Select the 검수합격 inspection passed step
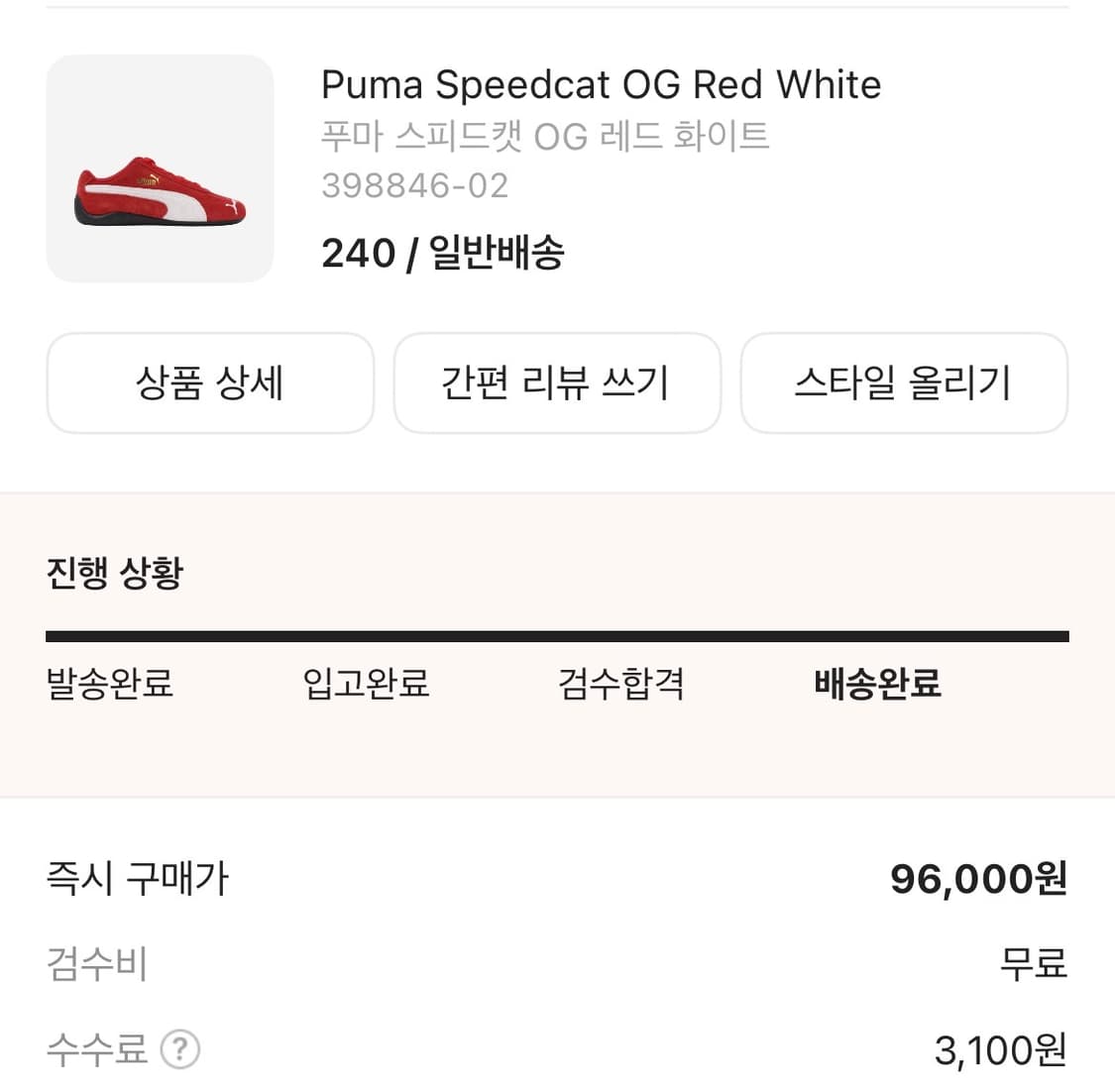1115x1092 pixels. coord(620,684)
